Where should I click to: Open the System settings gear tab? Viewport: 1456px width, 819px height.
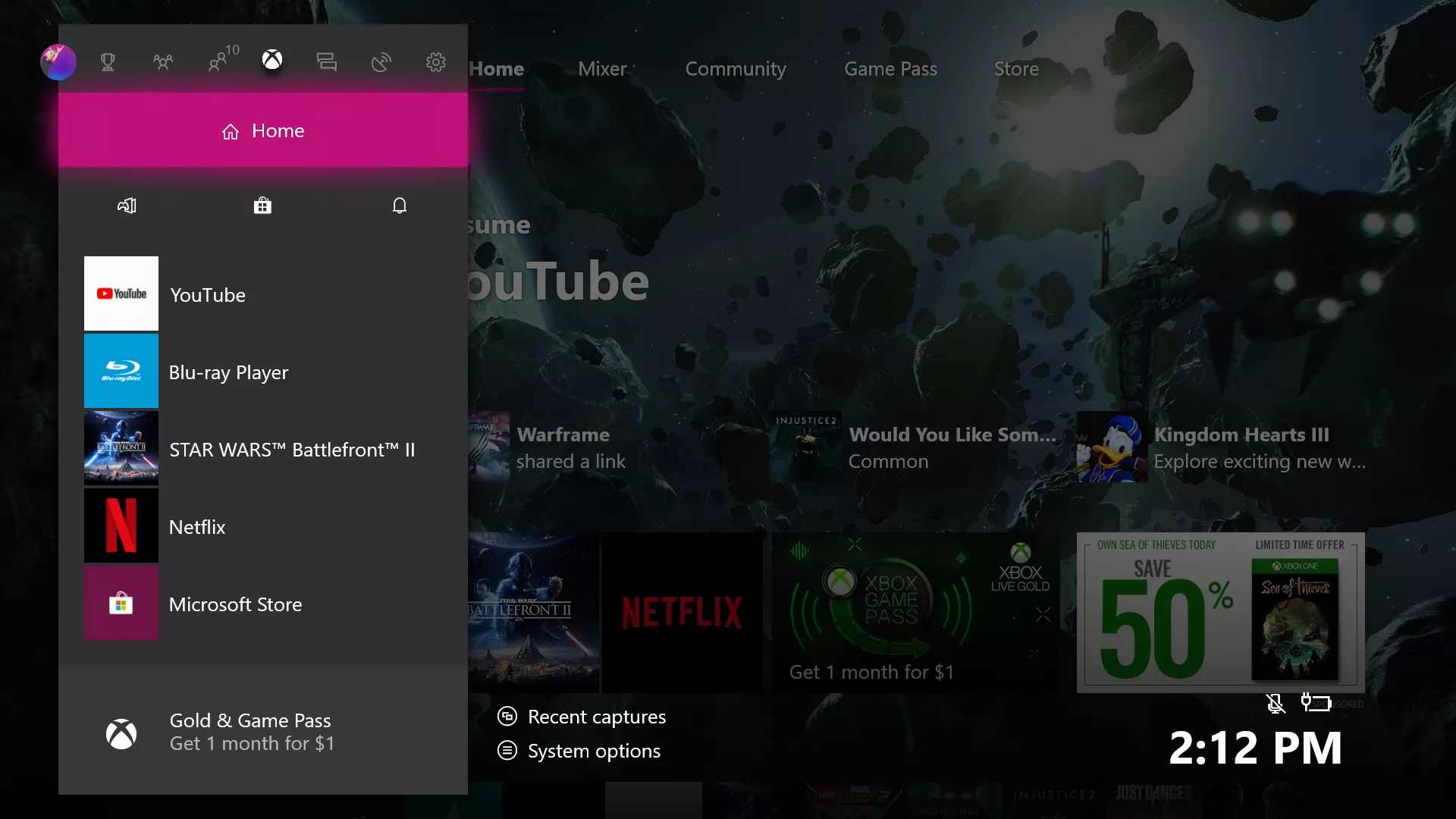[436, 62]
